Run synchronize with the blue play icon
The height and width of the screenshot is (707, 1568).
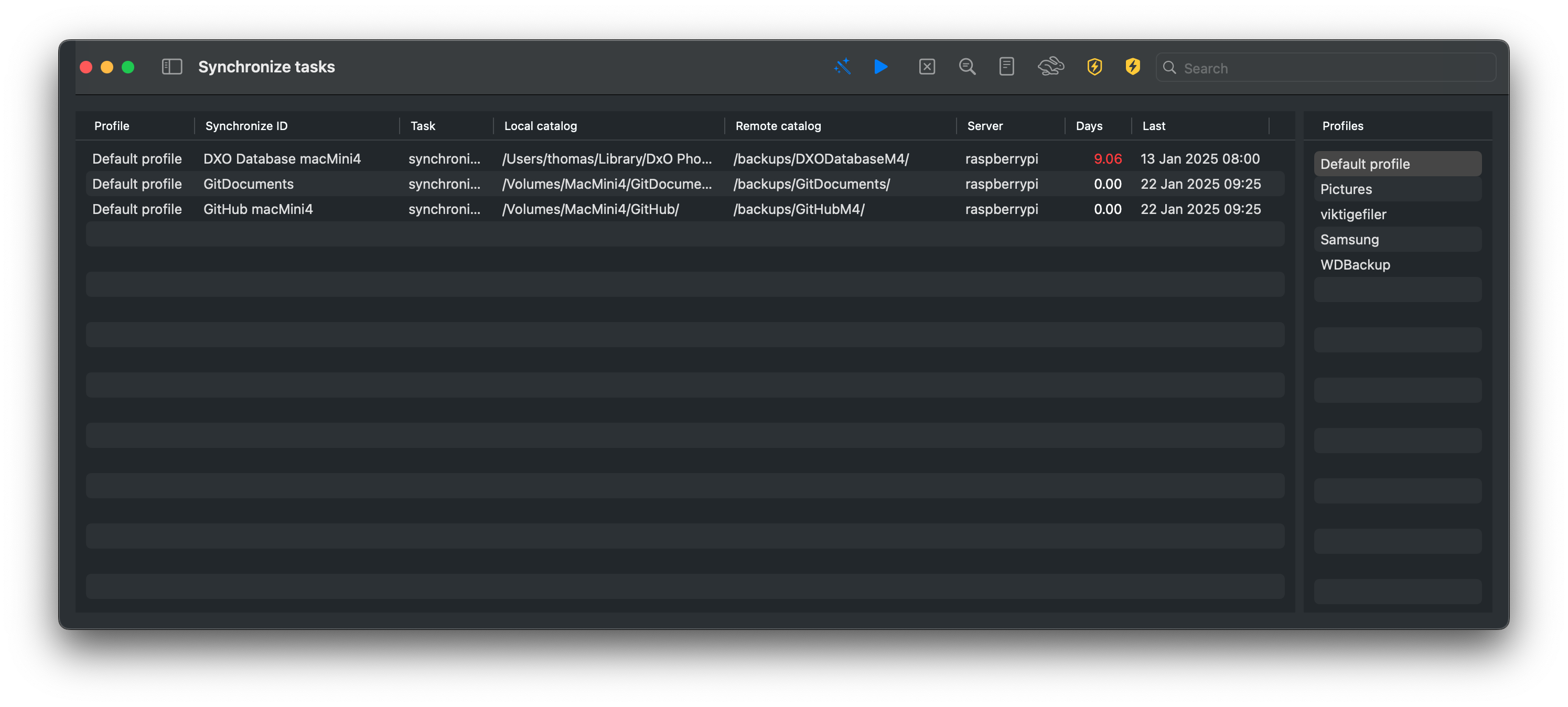coord(880,67)
